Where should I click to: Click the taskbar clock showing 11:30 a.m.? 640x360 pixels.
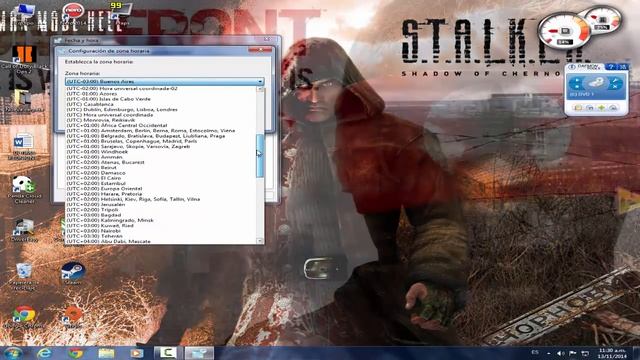click(612, 353)
